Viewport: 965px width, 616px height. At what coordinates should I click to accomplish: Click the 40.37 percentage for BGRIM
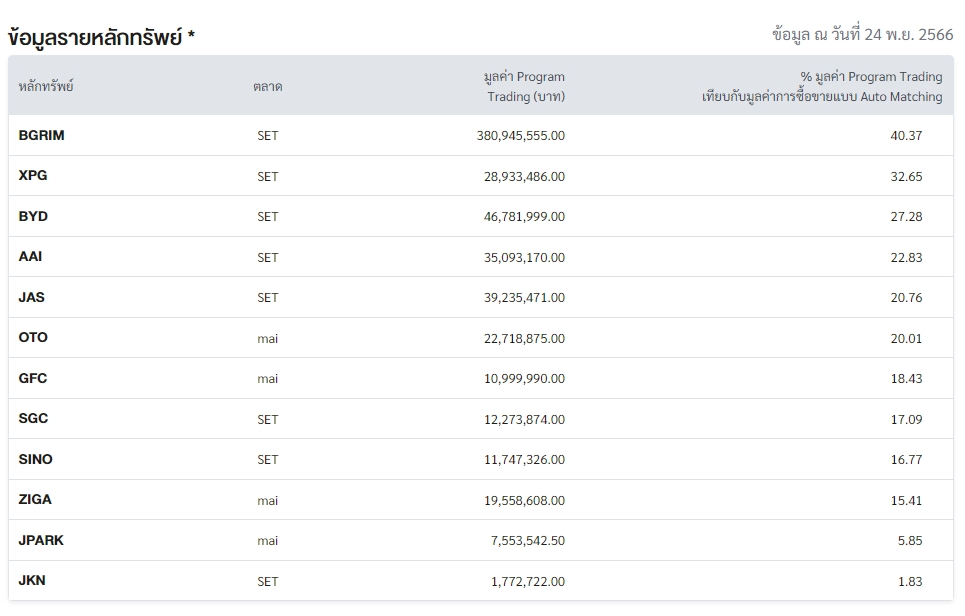(x=906, y=135)
